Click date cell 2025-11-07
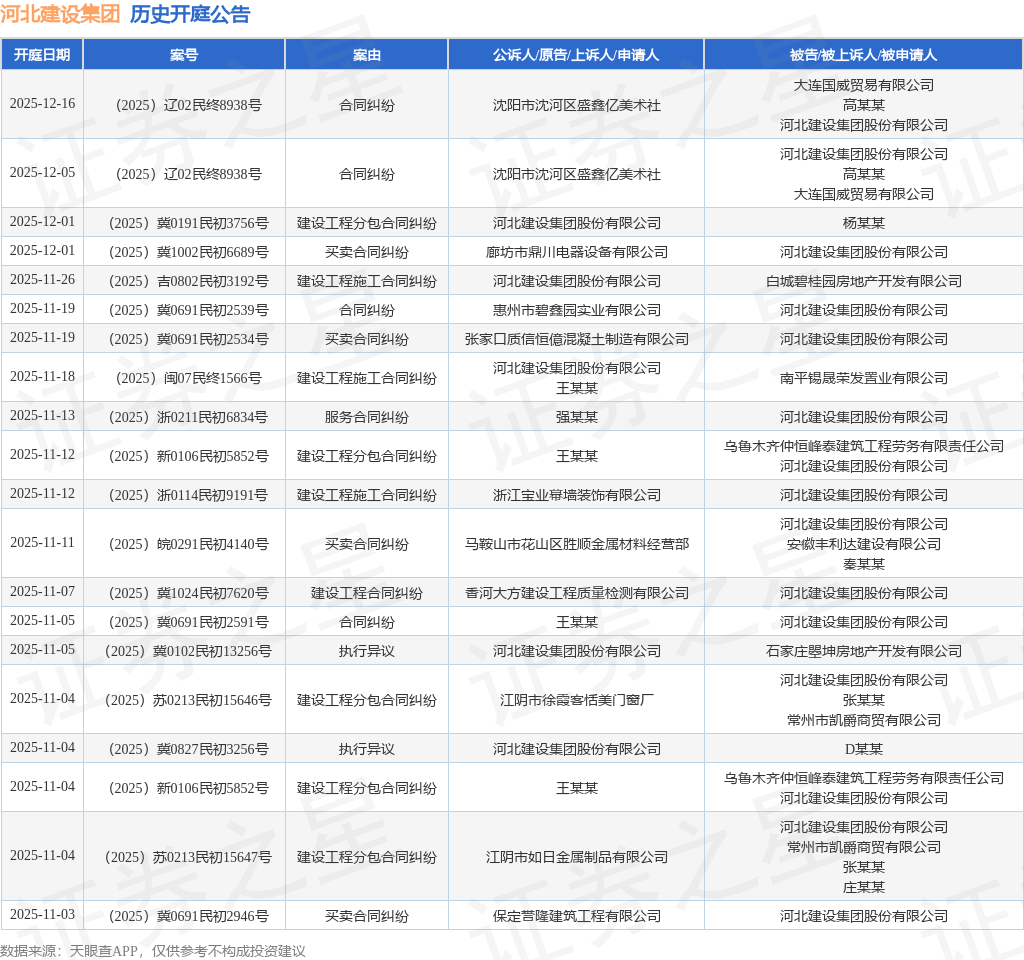 [42, 591]
